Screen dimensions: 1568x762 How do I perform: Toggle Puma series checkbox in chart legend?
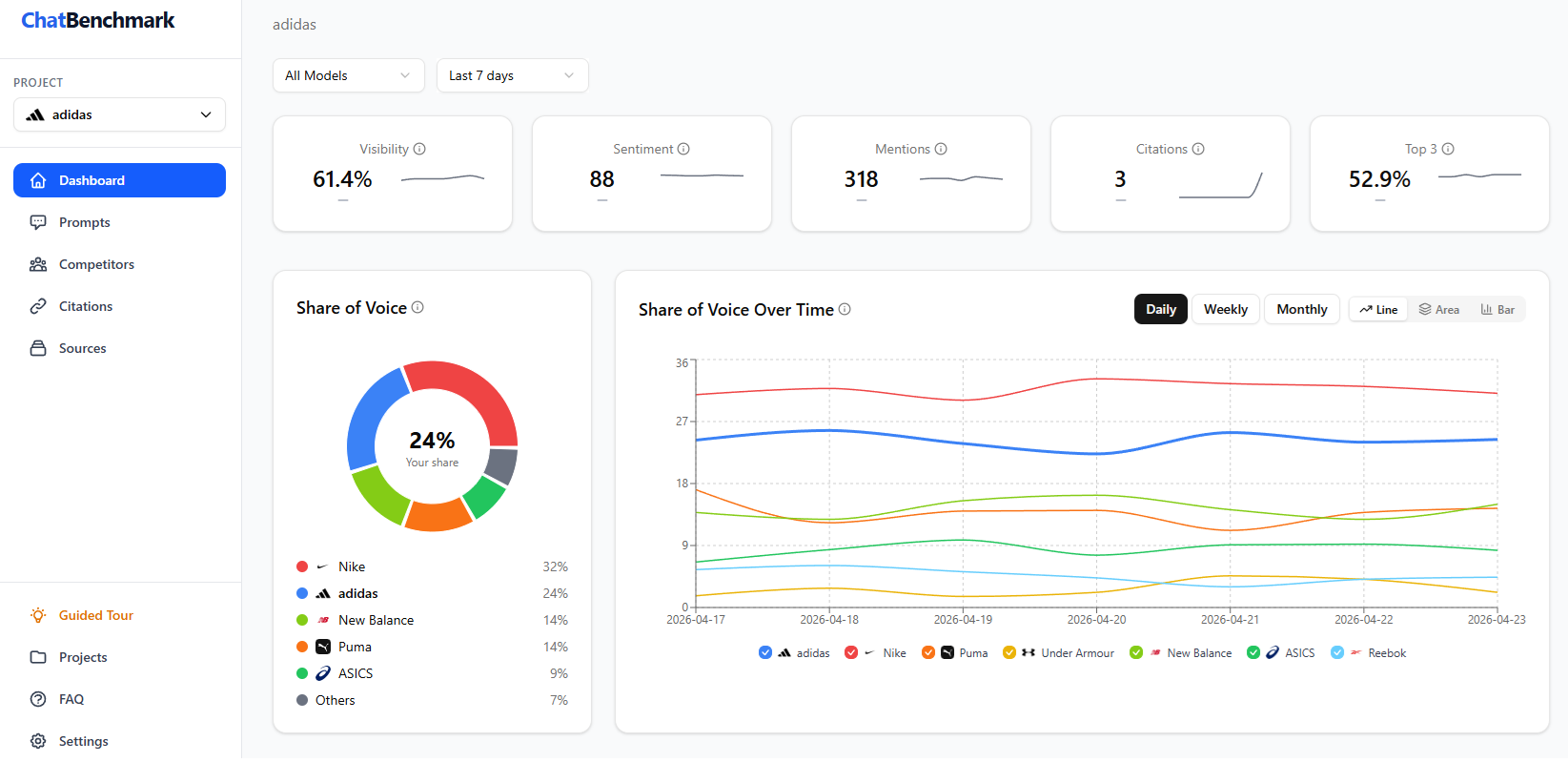pyautogui.click(x=928, y=653)
